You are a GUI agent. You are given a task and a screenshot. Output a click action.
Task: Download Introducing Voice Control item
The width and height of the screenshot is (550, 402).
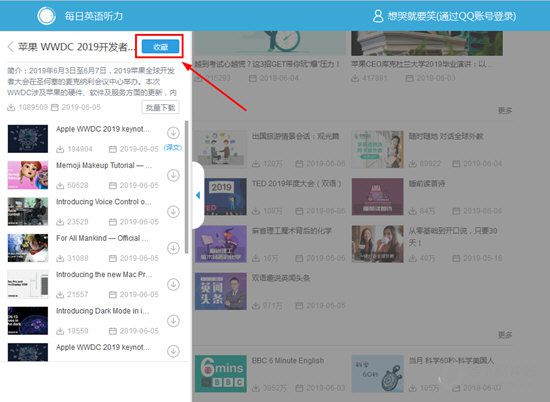tap(173, 212)
